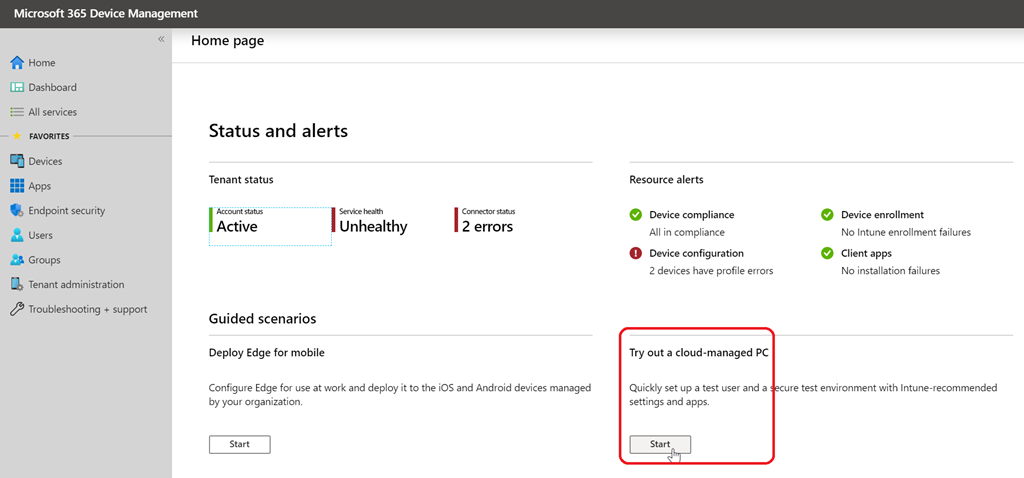Select the Users icon in sidebar
The height and width of the screenshot is (478, 1024).
coord(17,235)
